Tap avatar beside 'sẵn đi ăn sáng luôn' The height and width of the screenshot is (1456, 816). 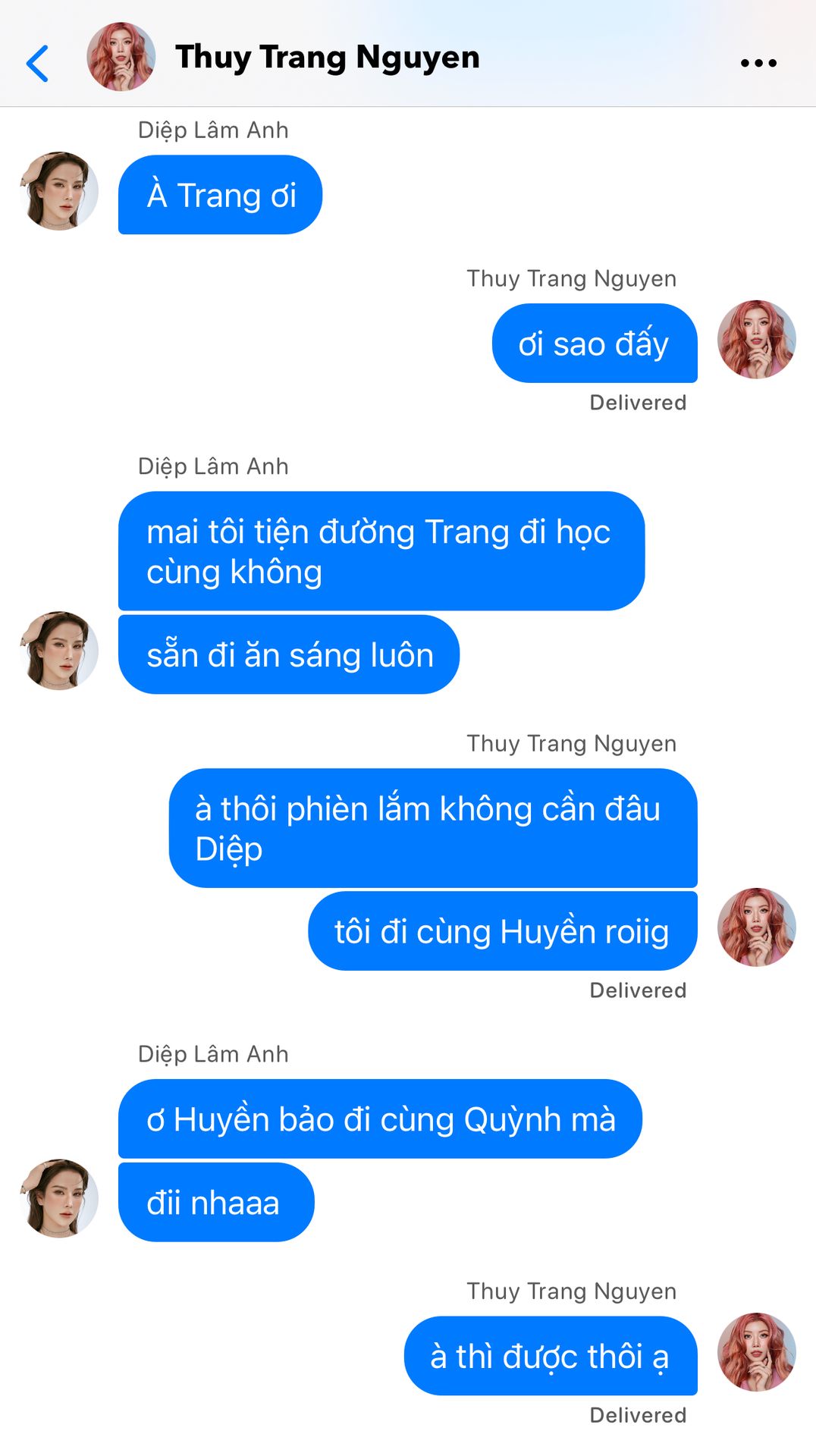click(x=59, y=651)
